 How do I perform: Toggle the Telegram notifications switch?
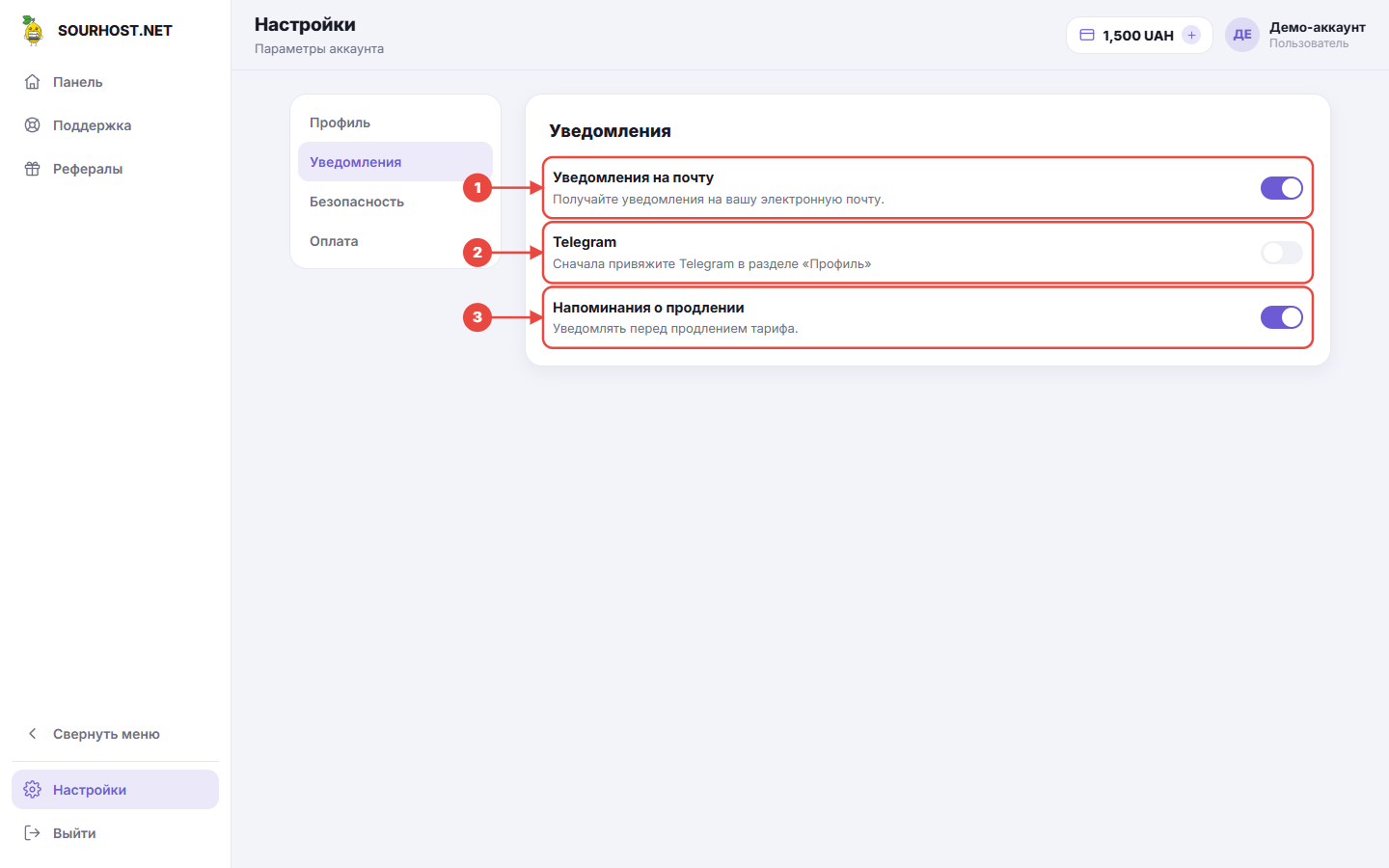pos(1282,253)
